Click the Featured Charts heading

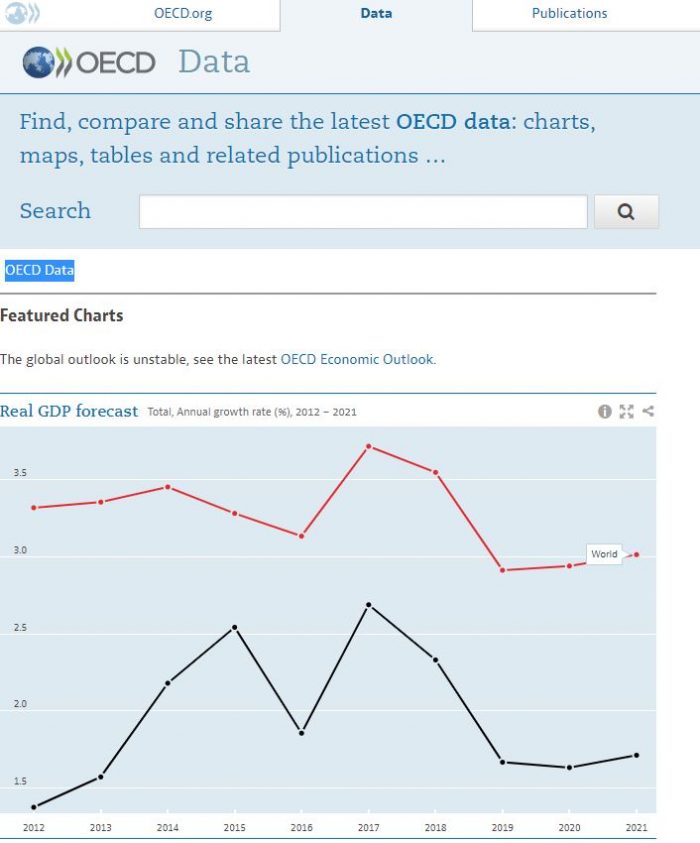(62, 315)
